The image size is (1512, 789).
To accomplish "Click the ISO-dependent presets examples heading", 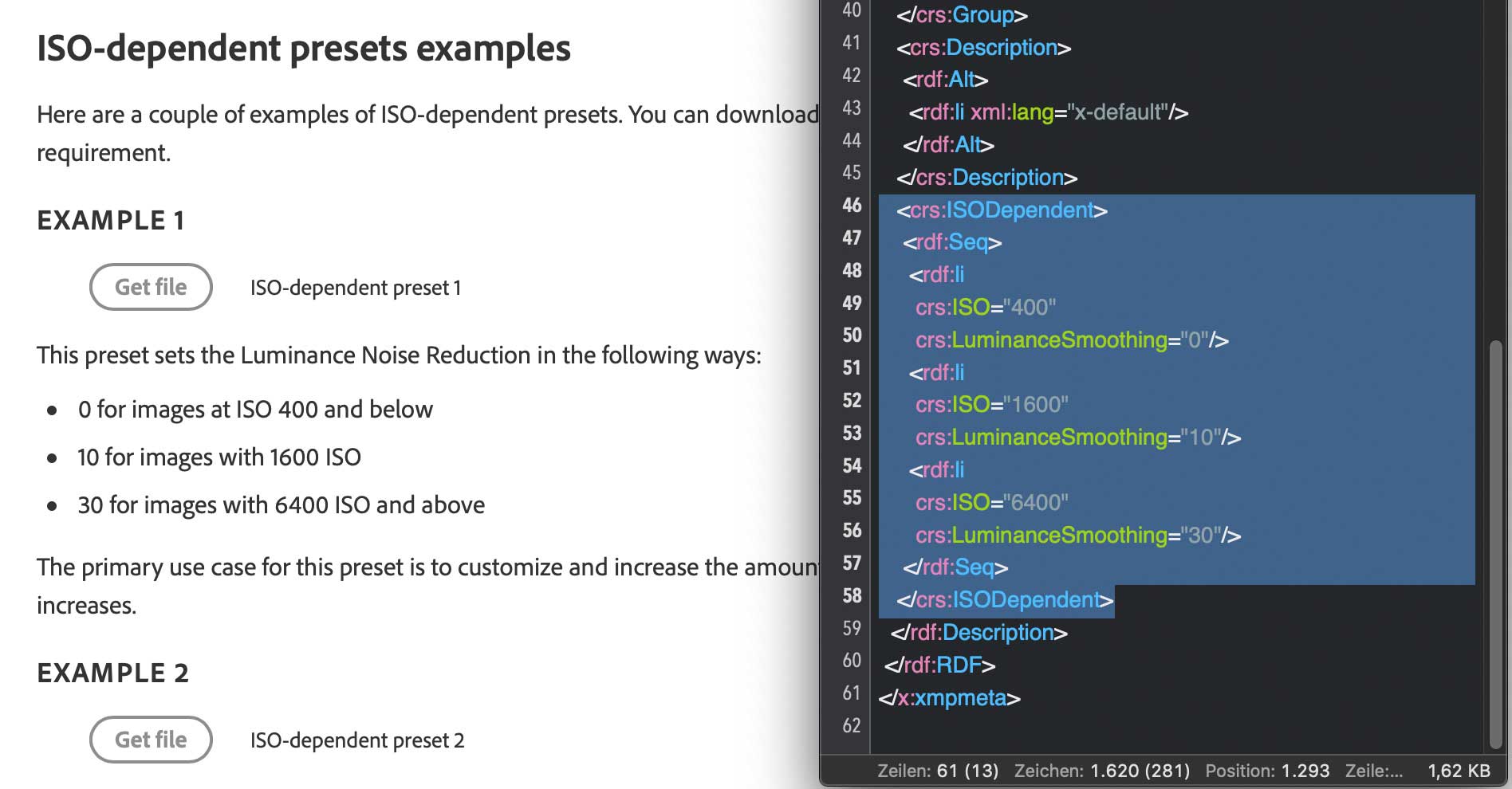I will (x=304, y=49).
